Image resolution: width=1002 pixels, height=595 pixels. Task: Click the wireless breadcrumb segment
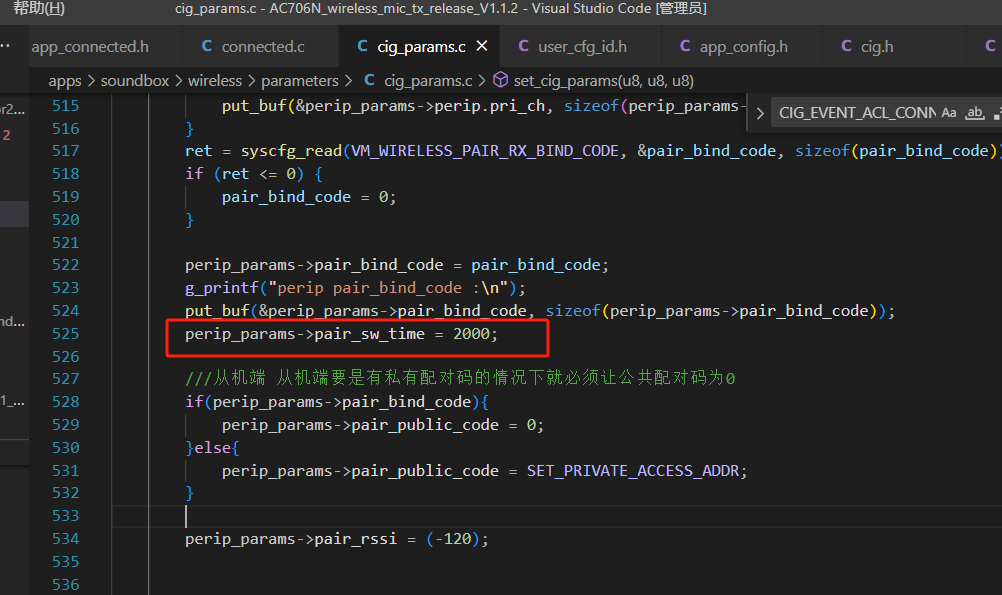(215, 81)
